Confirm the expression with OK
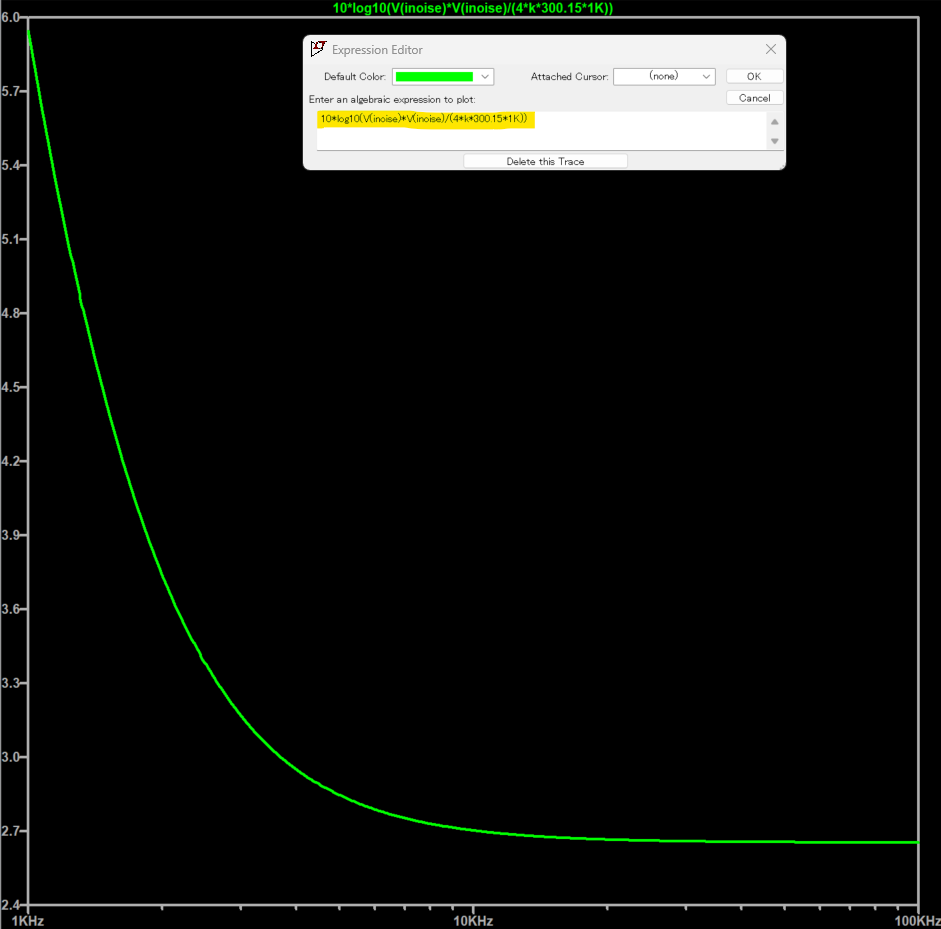941x929 pixels. point(754,77)
